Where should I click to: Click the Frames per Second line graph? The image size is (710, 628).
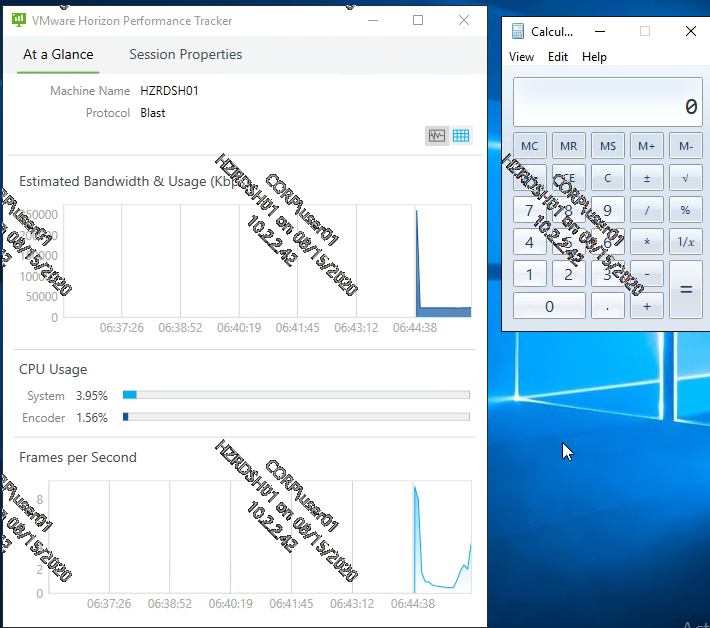[x=442, y=539]
